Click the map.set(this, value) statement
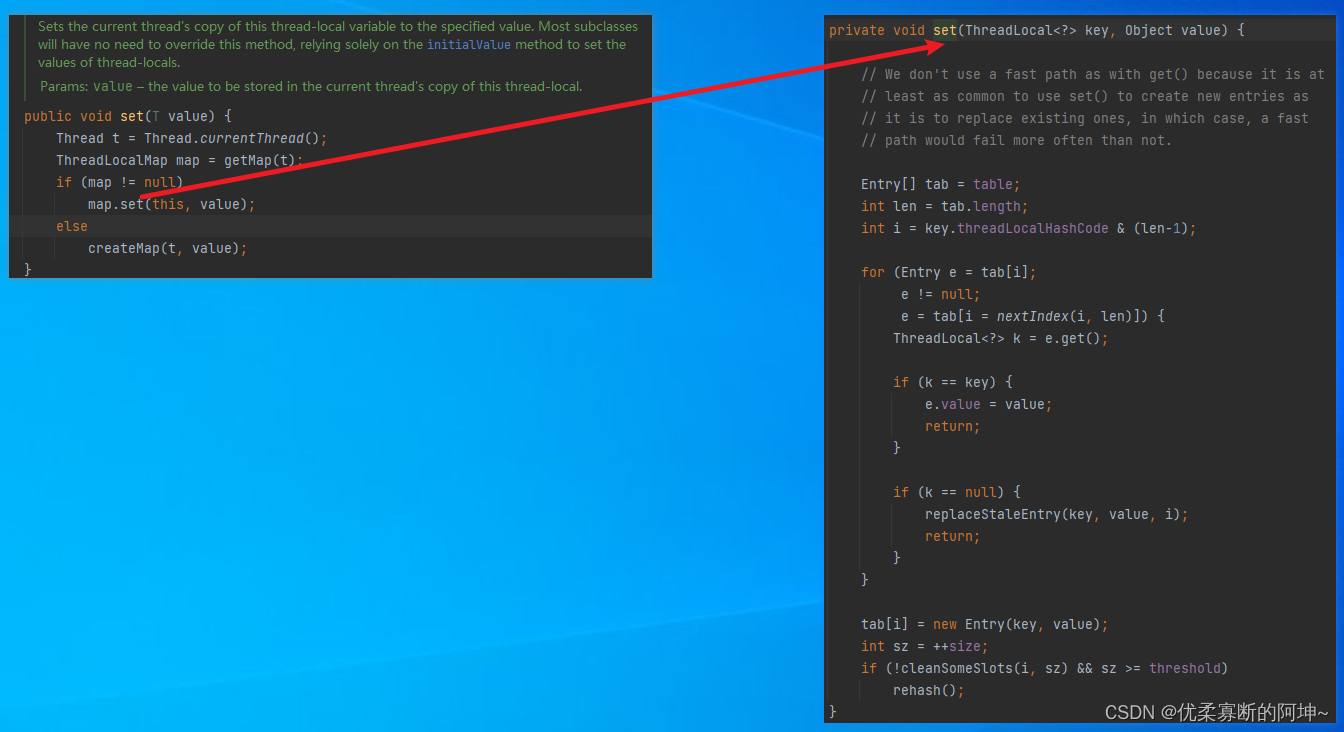1344x732 pixels. coord(172,204)
